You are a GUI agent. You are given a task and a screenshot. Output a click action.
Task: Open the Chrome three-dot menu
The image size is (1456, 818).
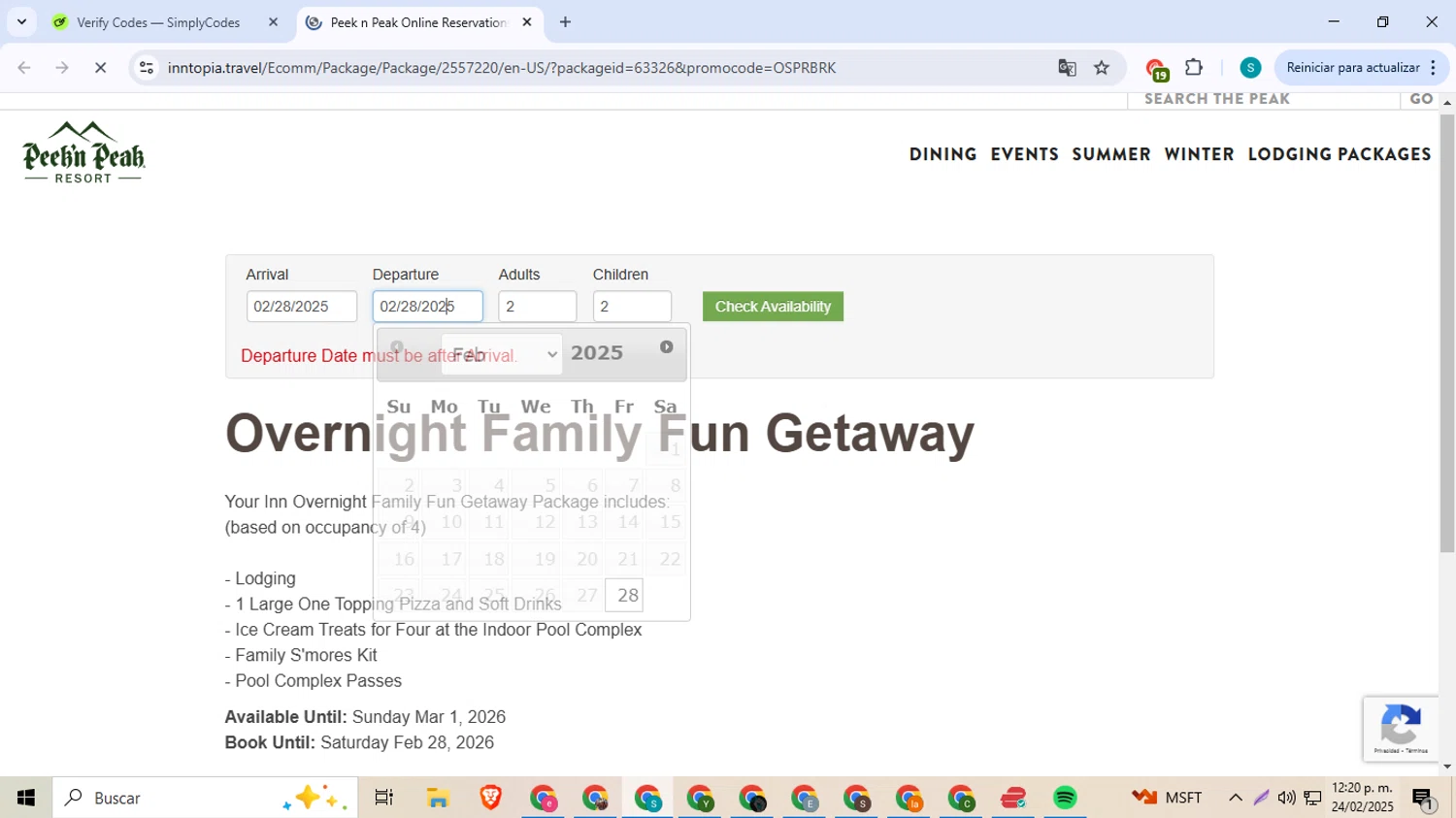(1434, 68)
